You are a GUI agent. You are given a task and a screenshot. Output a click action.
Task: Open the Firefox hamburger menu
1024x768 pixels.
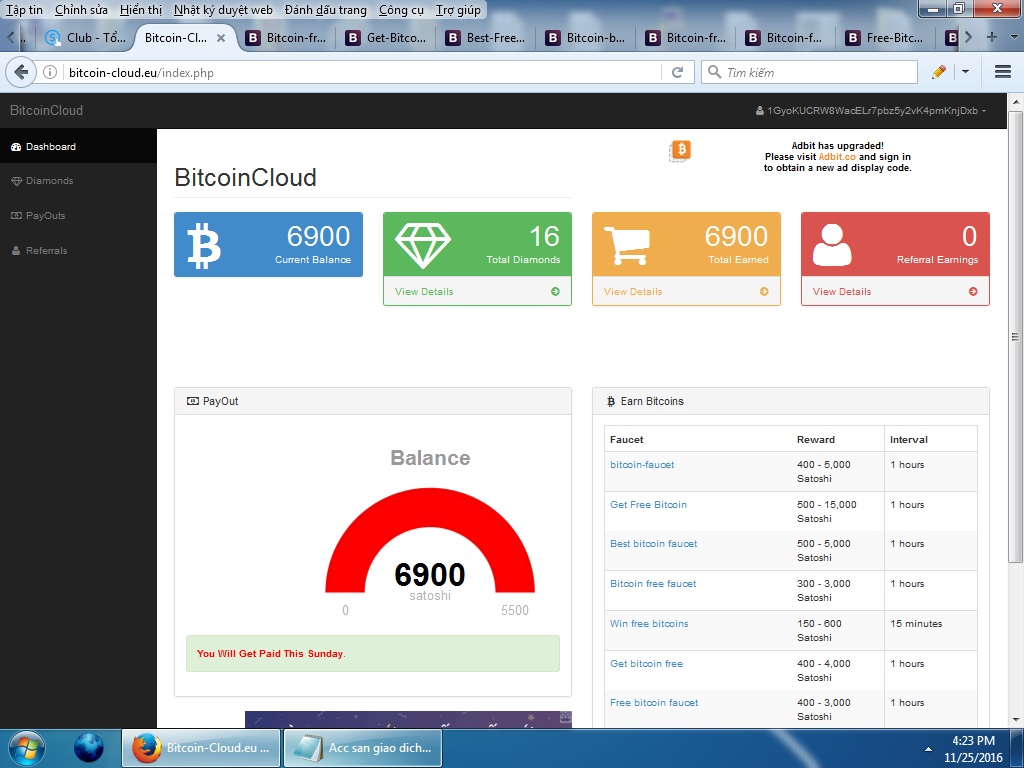tap(1002, 72)
